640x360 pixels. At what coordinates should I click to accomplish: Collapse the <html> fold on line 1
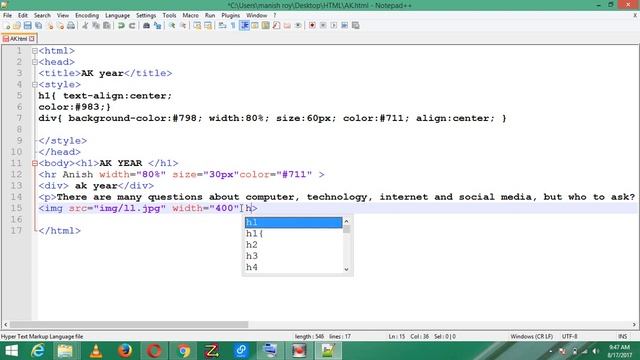tap(35, 51)
